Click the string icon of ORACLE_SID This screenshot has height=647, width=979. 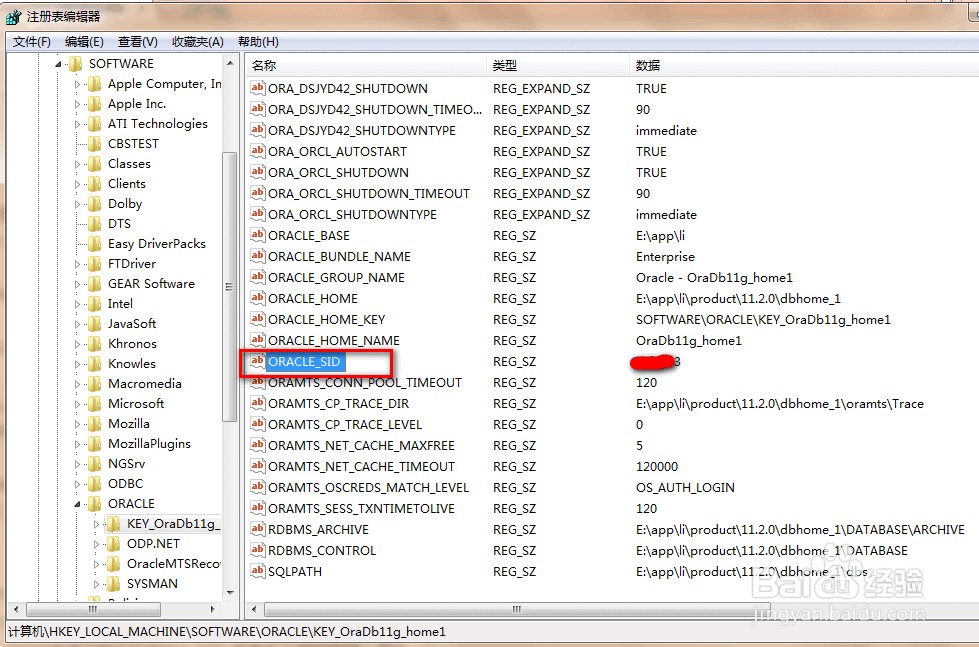tap(257, 362)
